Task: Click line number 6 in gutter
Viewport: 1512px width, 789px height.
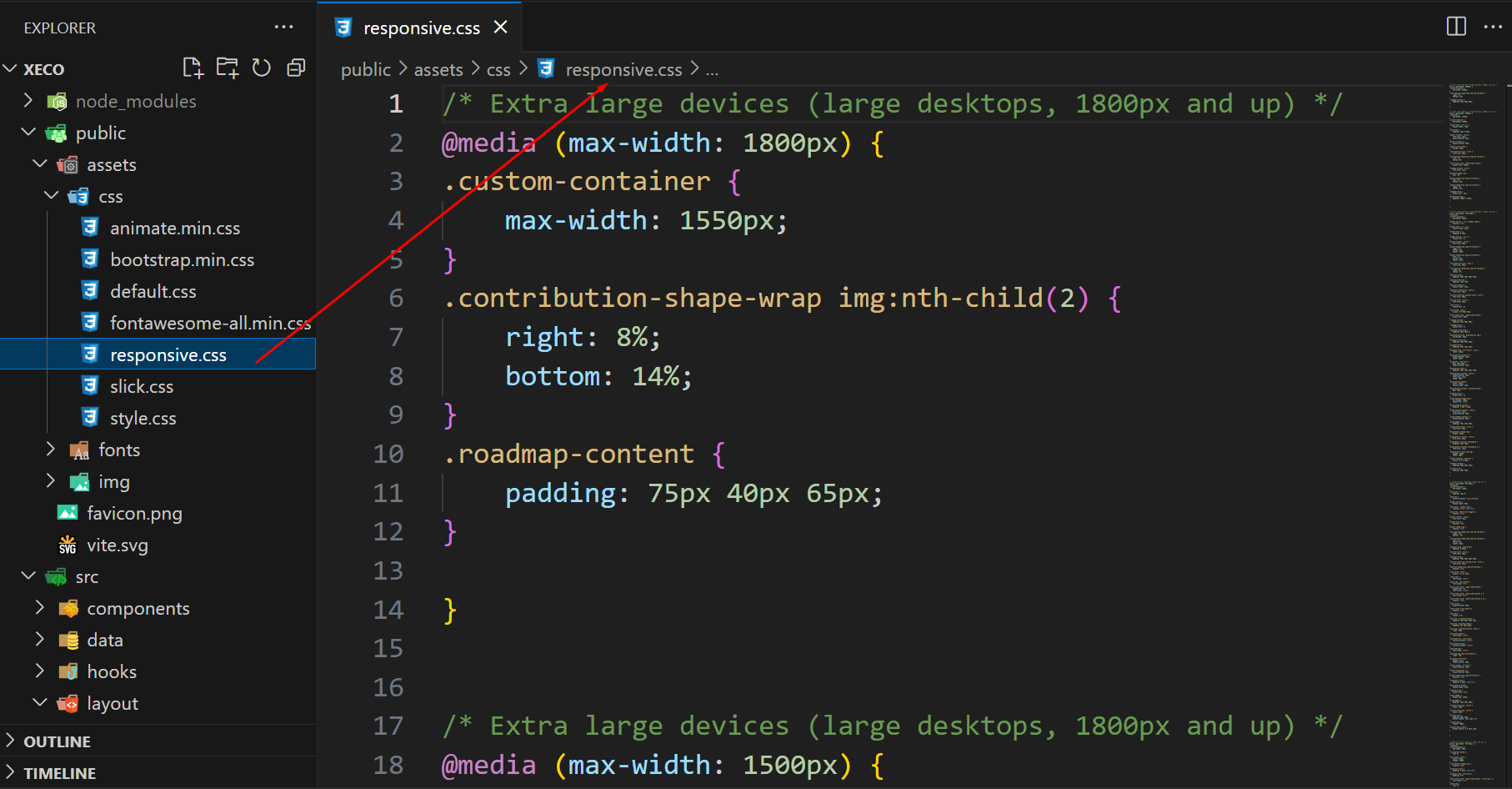Action: pyautogui.click(x=396, y=298)
